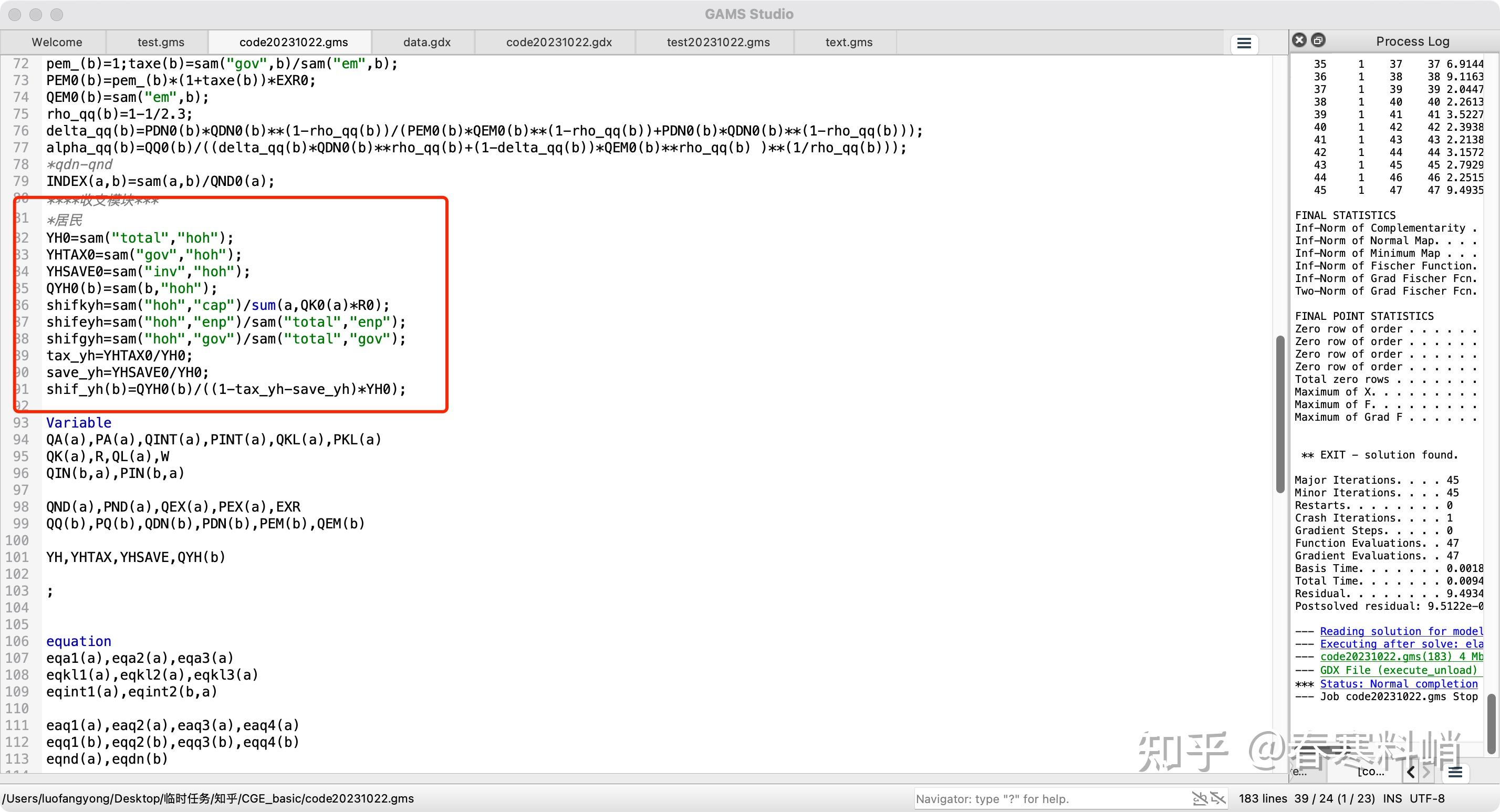Image resolution: width=1500 pixels, height=812 pixels.
Task: Click the editor vertical scrollbar thumb
Action: (1280, 413)
